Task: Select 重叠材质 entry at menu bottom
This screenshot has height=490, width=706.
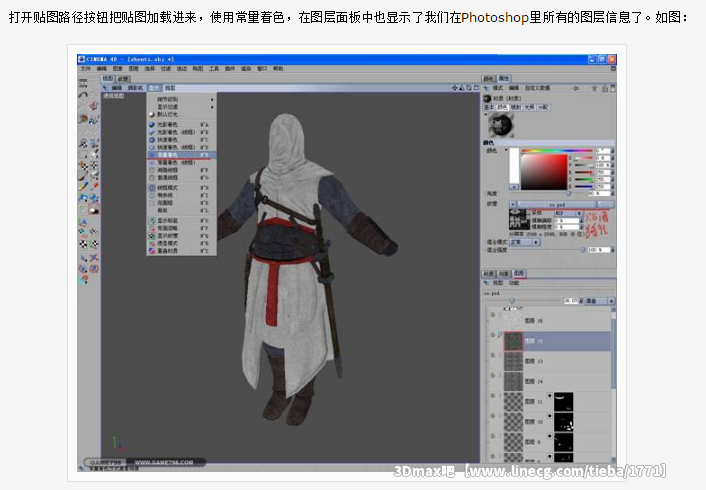Action: 182,251
